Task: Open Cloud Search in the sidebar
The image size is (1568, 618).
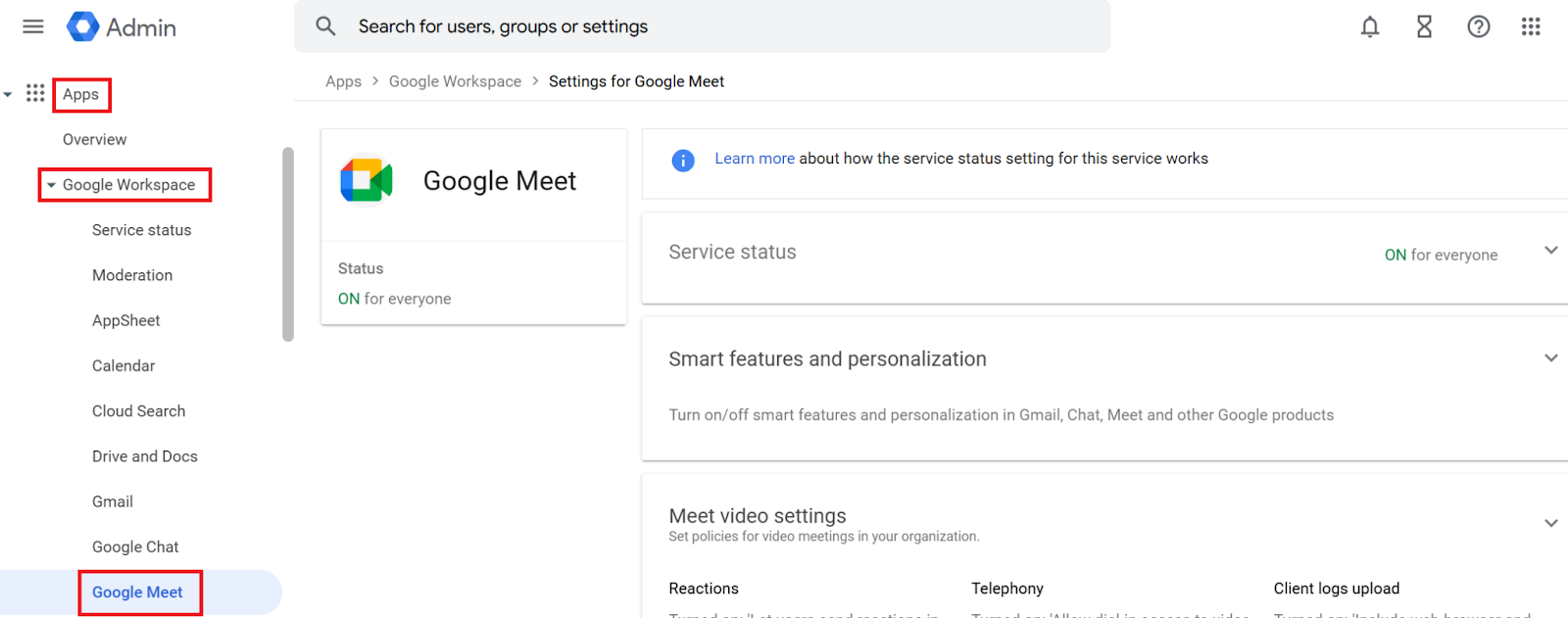Action: coord(139,411)
